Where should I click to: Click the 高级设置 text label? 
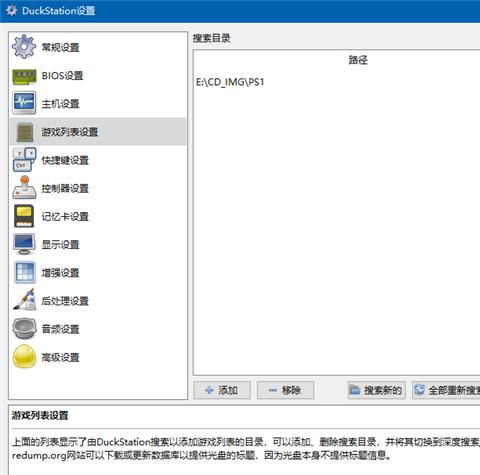(60, 357)
